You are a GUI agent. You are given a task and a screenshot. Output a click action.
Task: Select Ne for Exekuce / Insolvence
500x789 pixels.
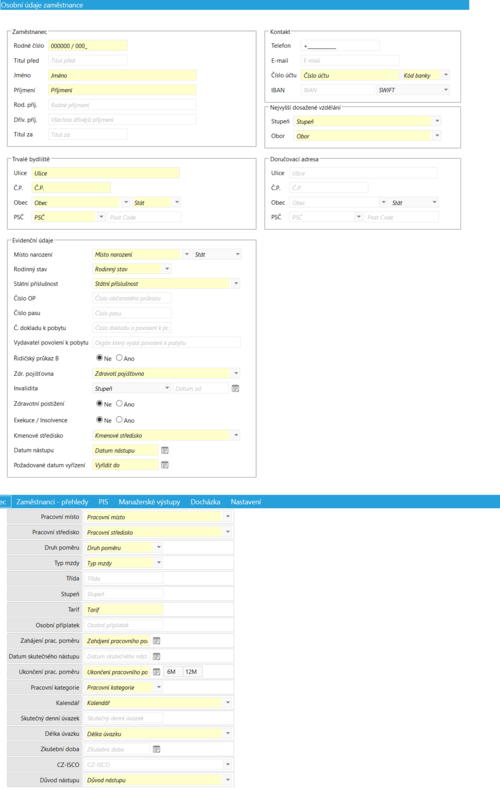pos(100,420)
